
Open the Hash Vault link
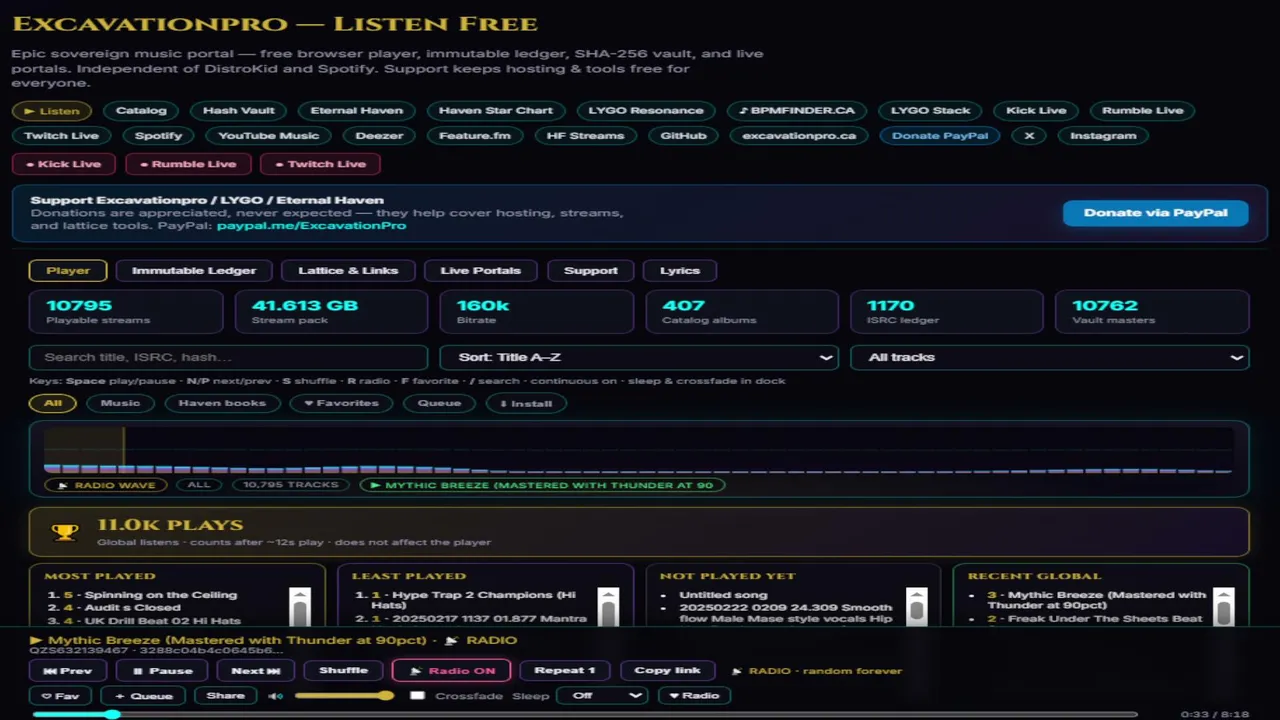point(238,111)
